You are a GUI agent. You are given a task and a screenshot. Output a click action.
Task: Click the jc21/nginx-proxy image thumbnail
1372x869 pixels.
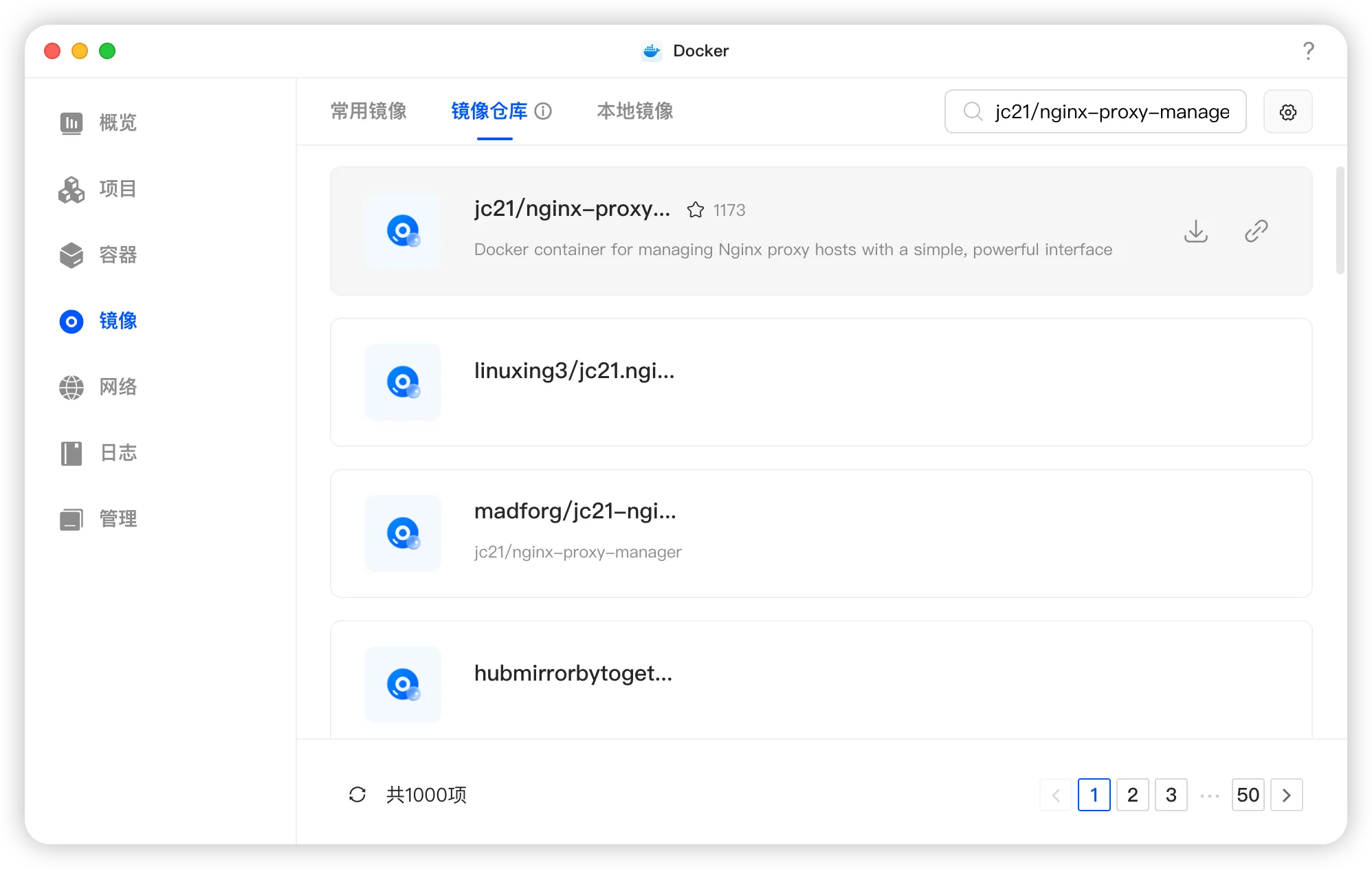pos(403,231)
